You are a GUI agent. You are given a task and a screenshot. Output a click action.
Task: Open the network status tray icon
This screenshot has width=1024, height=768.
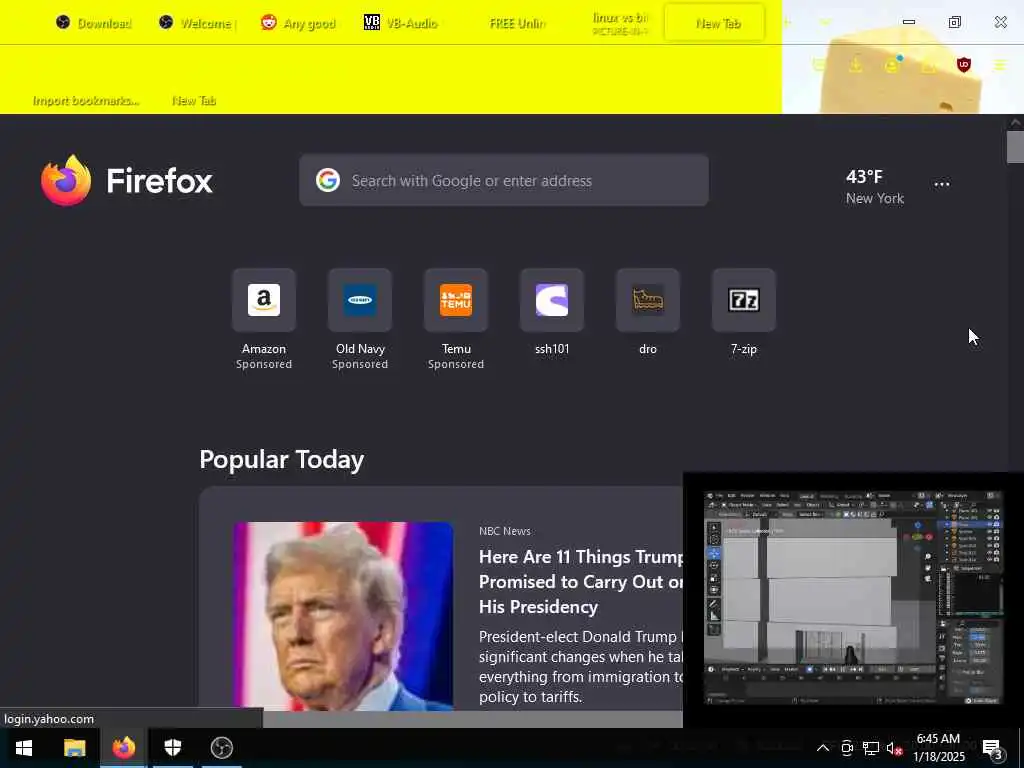tap(871, 748)
